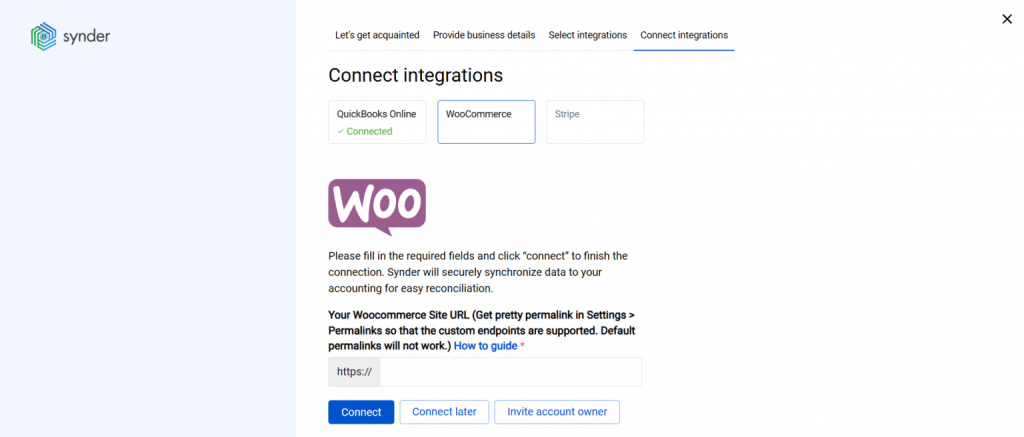Image resolution: width=1024 pixels, height=437 pixels.
Task: Click the Connect later button
Action: click(444, 412)
